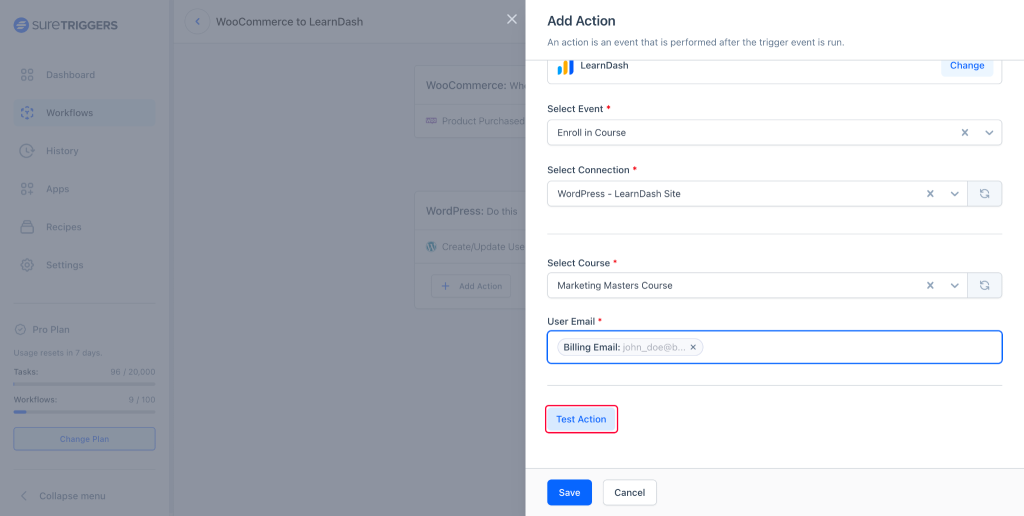Click the Add Action button in workflow

(471, 286)
